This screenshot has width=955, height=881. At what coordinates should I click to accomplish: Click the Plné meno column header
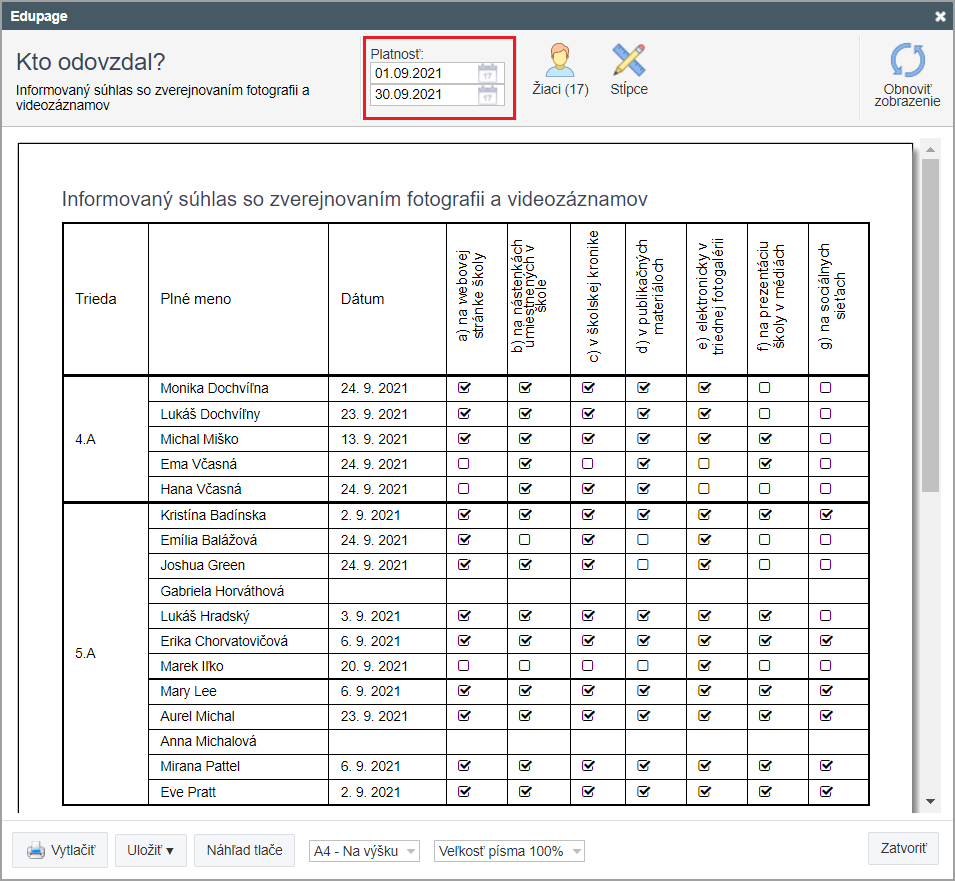[196, 299]
